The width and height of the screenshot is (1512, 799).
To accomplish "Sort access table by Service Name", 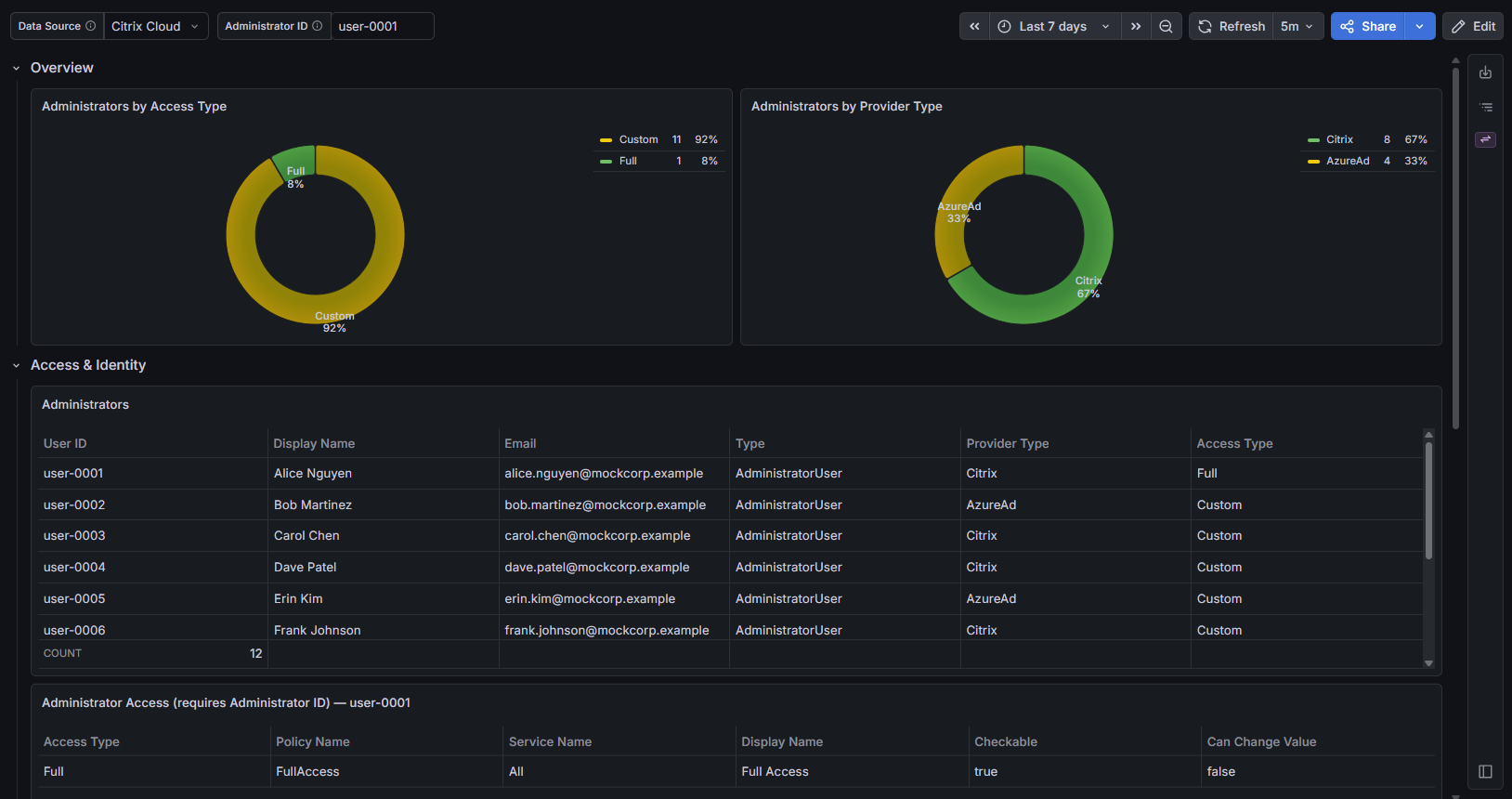I will point(550,741).
